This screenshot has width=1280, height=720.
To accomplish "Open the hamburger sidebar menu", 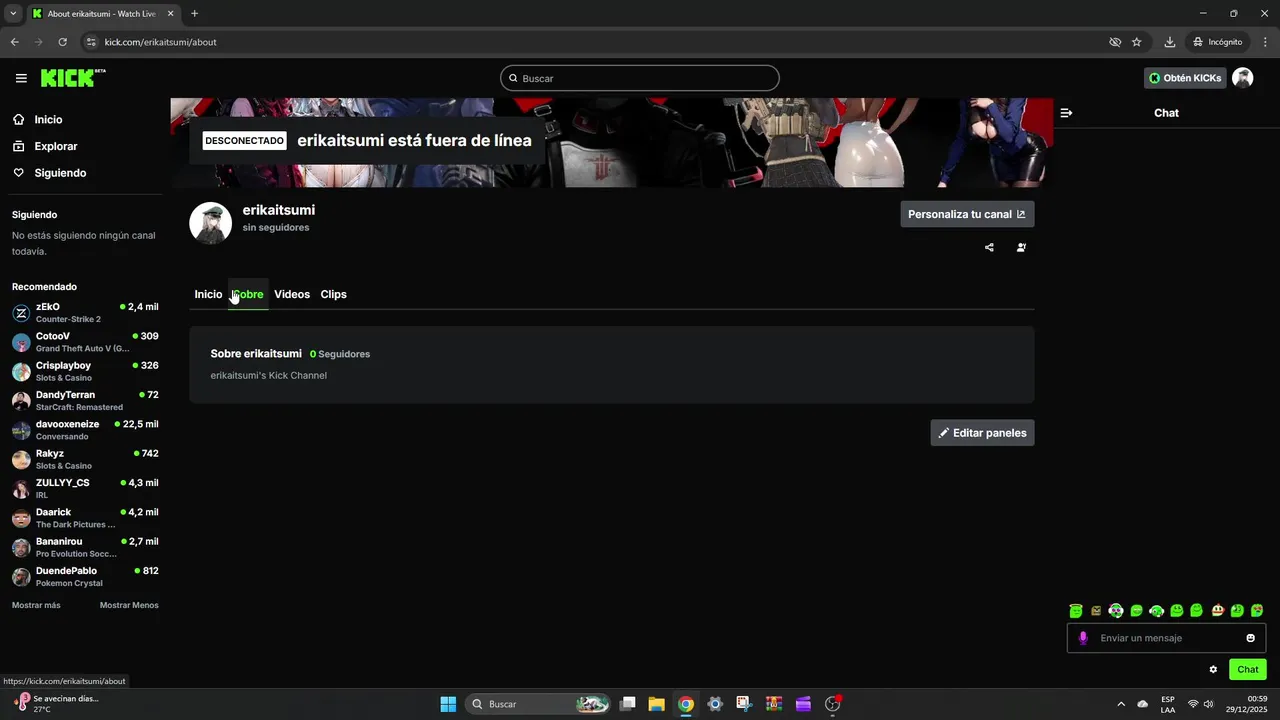I will point(21,78).
